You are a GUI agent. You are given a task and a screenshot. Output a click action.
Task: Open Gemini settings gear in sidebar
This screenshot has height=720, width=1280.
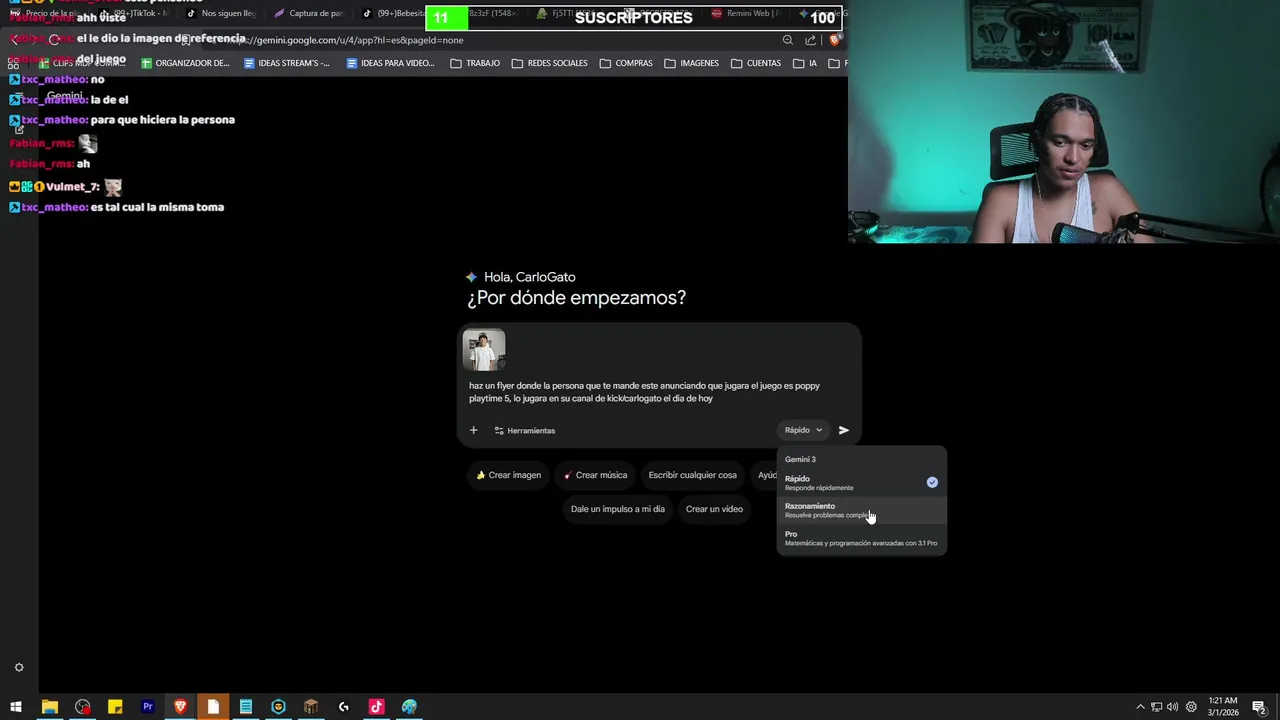[x=19, y=667]
